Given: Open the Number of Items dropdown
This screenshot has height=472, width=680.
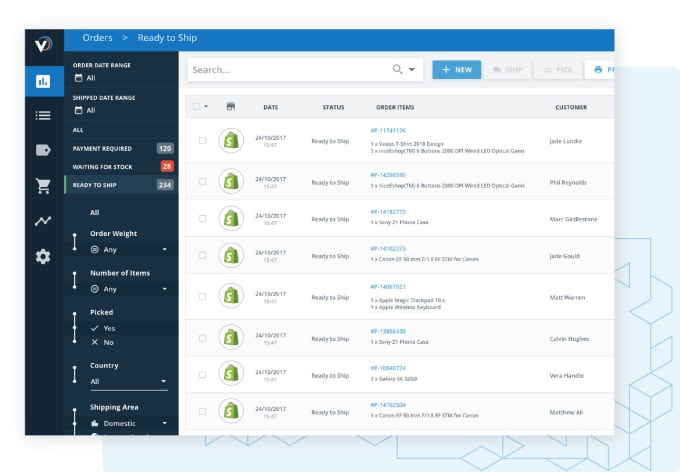Looking at the screenshot, I should tap(128, 289).
